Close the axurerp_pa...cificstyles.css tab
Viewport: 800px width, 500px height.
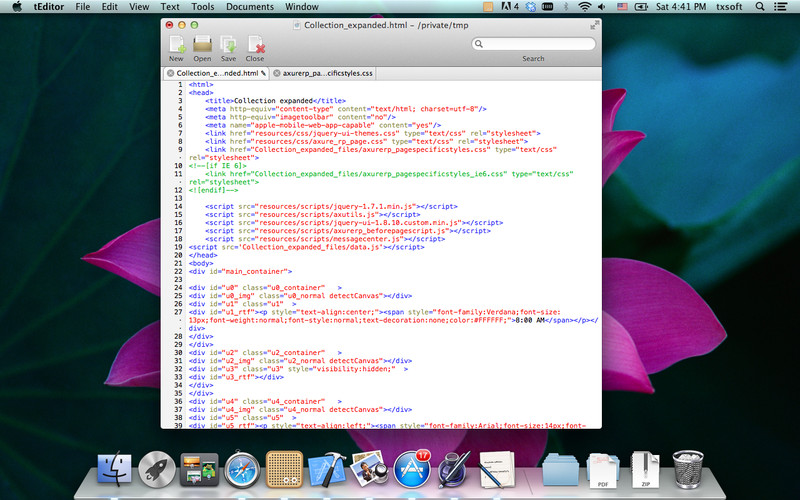click(x=277, y=73)
